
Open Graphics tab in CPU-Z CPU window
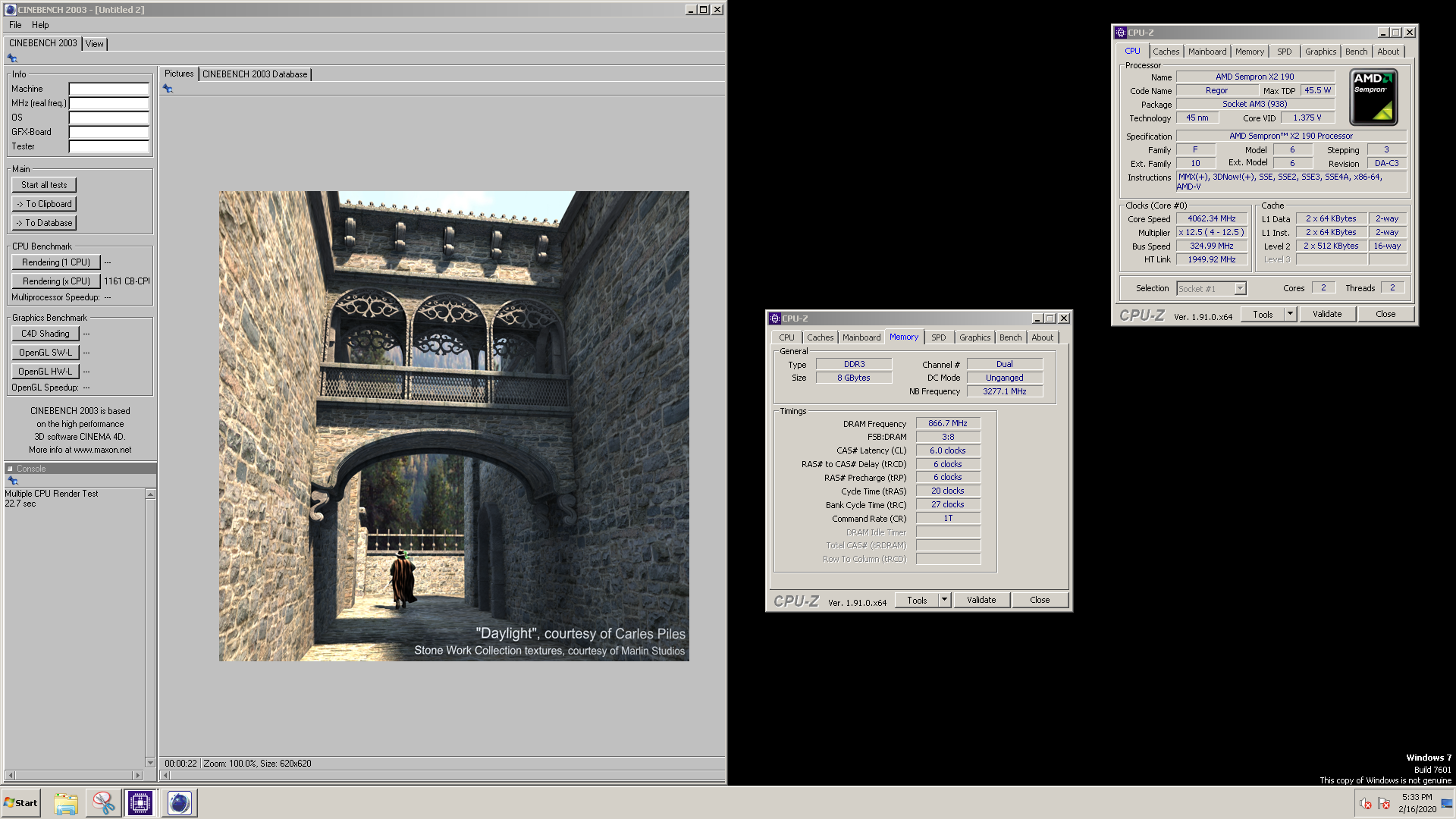coord(1321,52)
